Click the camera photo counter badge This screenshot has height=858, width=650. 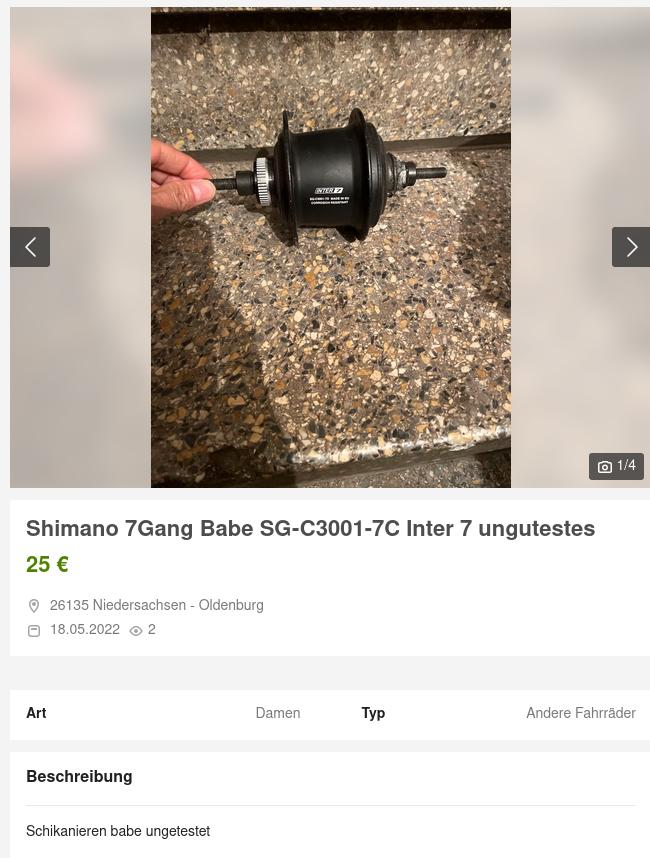point(616,466)
